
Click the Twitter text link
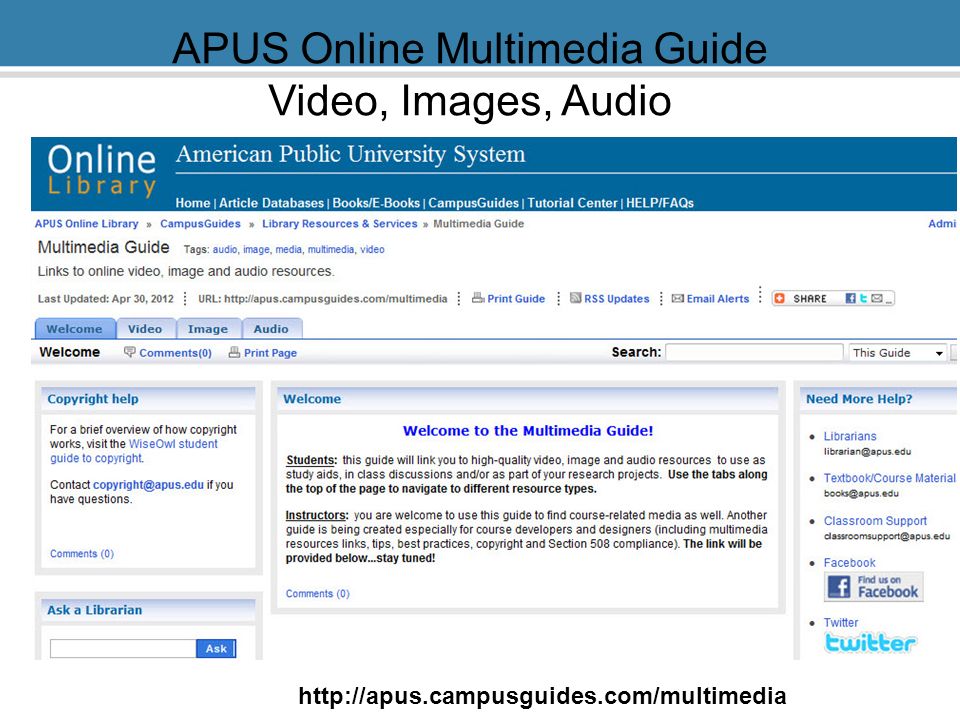[x=841, y=622]
